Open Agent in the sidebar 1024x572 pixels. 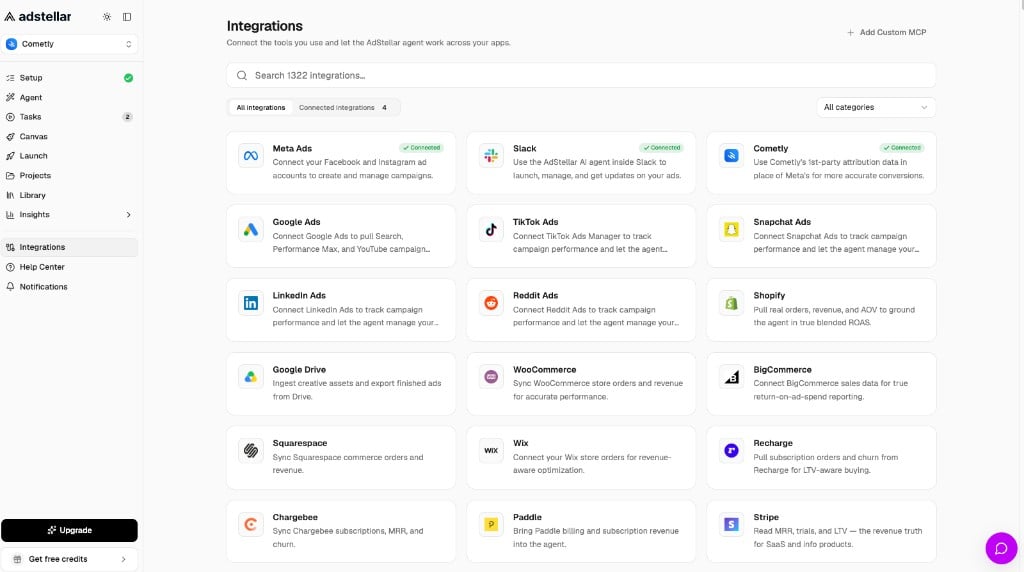(x=69, y=97)
